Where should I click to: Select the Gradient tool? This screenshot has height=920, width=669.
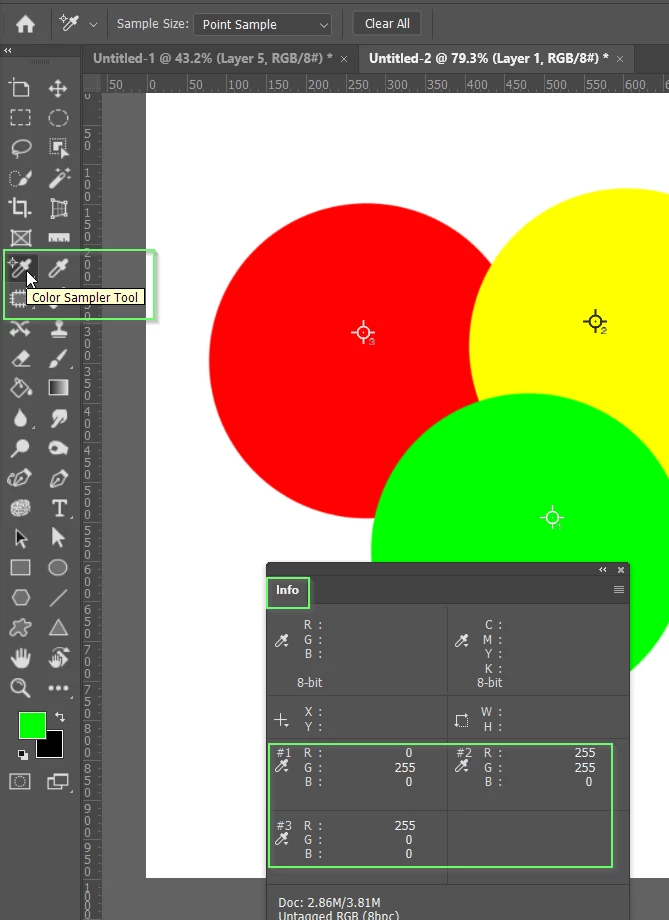58,388
